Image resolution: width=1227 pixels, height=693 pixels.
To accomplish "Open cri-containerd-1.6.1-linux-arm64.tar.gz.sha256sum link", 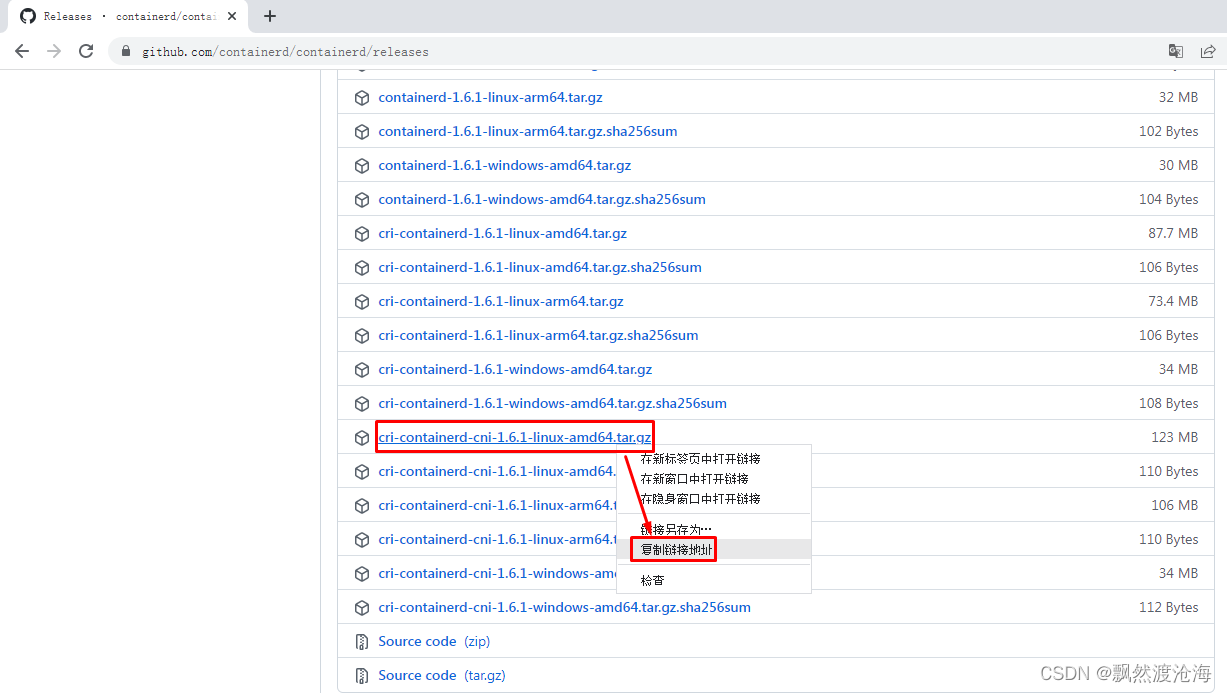I will pos(538,336).
